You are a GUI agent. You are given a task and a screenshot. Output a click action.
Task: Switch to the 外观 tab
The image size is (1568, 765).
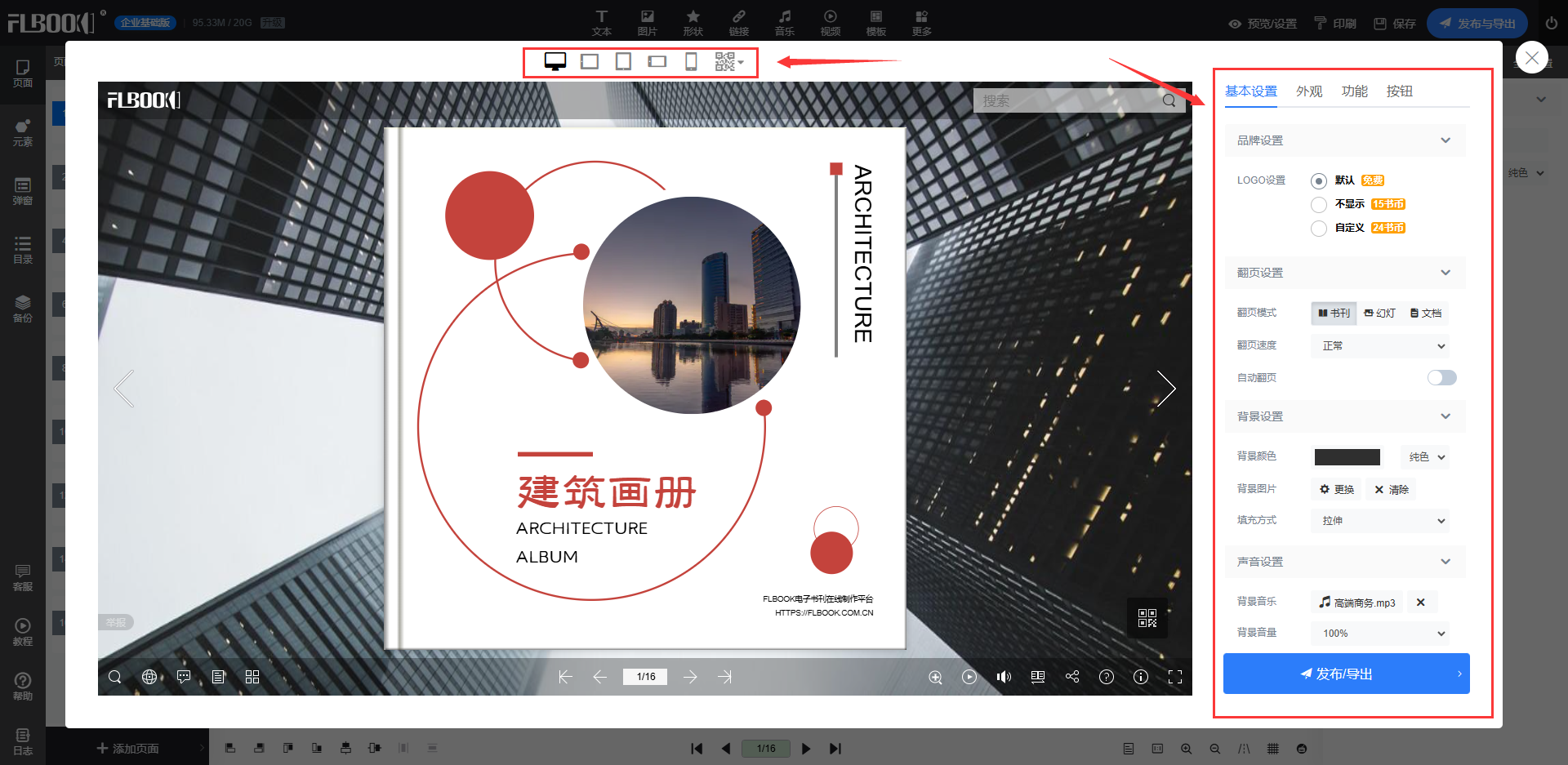coord(1309,91)
